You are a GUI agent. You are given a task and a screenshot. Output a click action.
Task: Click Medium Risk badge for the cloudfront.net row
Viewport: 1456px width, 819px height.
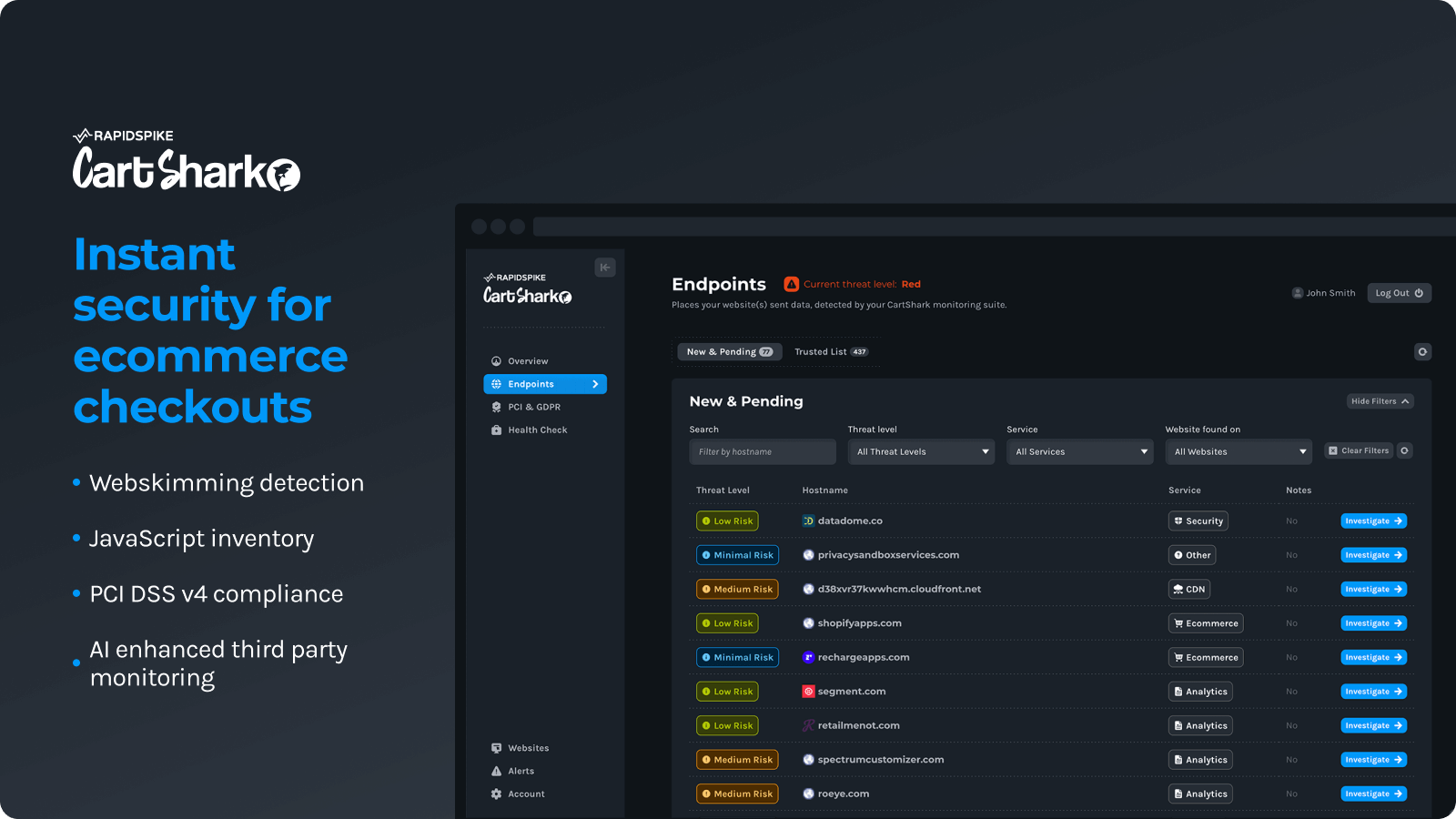click(737, 590)
